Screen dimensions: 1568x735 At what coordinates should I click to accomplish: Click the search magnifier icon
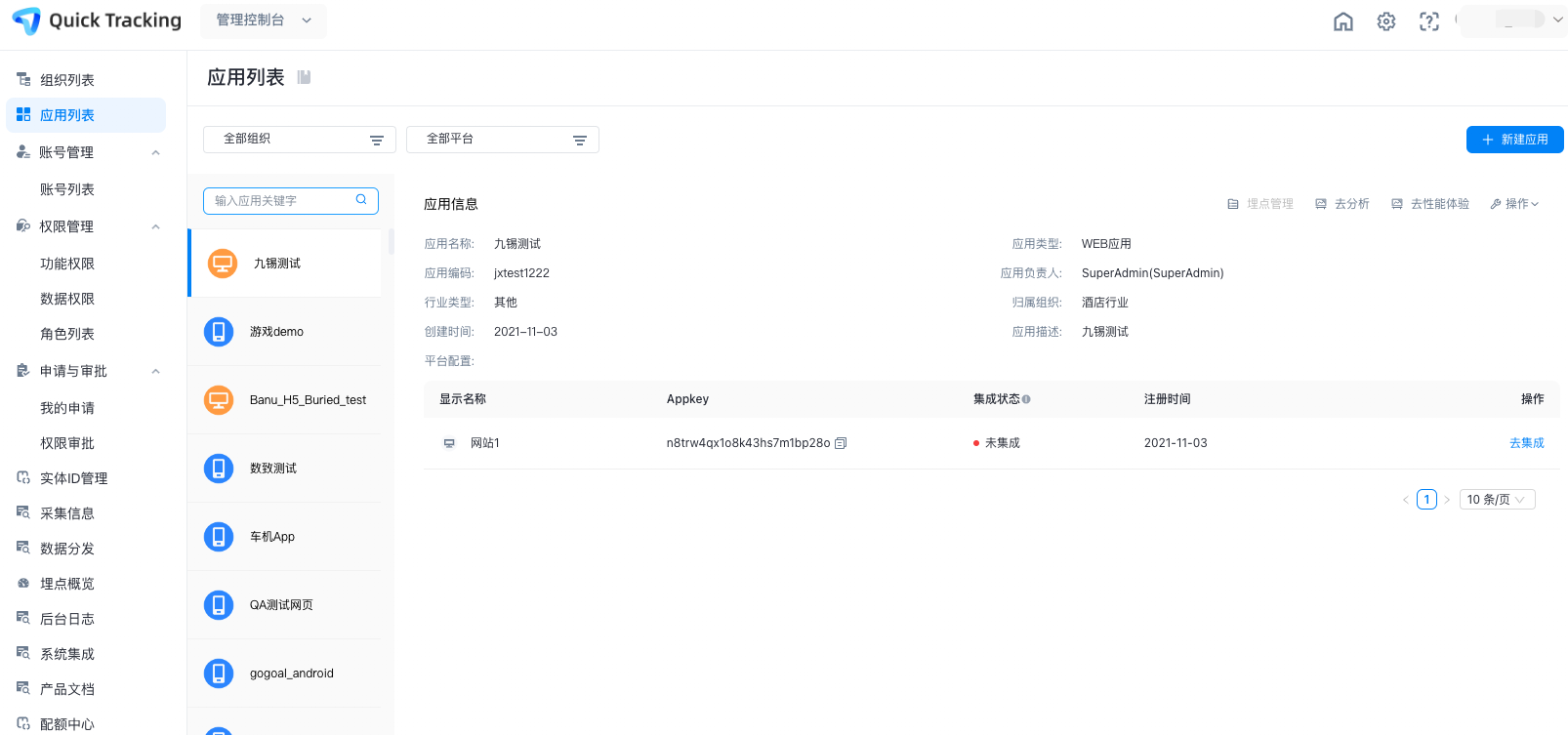click(x=361, y=200)
